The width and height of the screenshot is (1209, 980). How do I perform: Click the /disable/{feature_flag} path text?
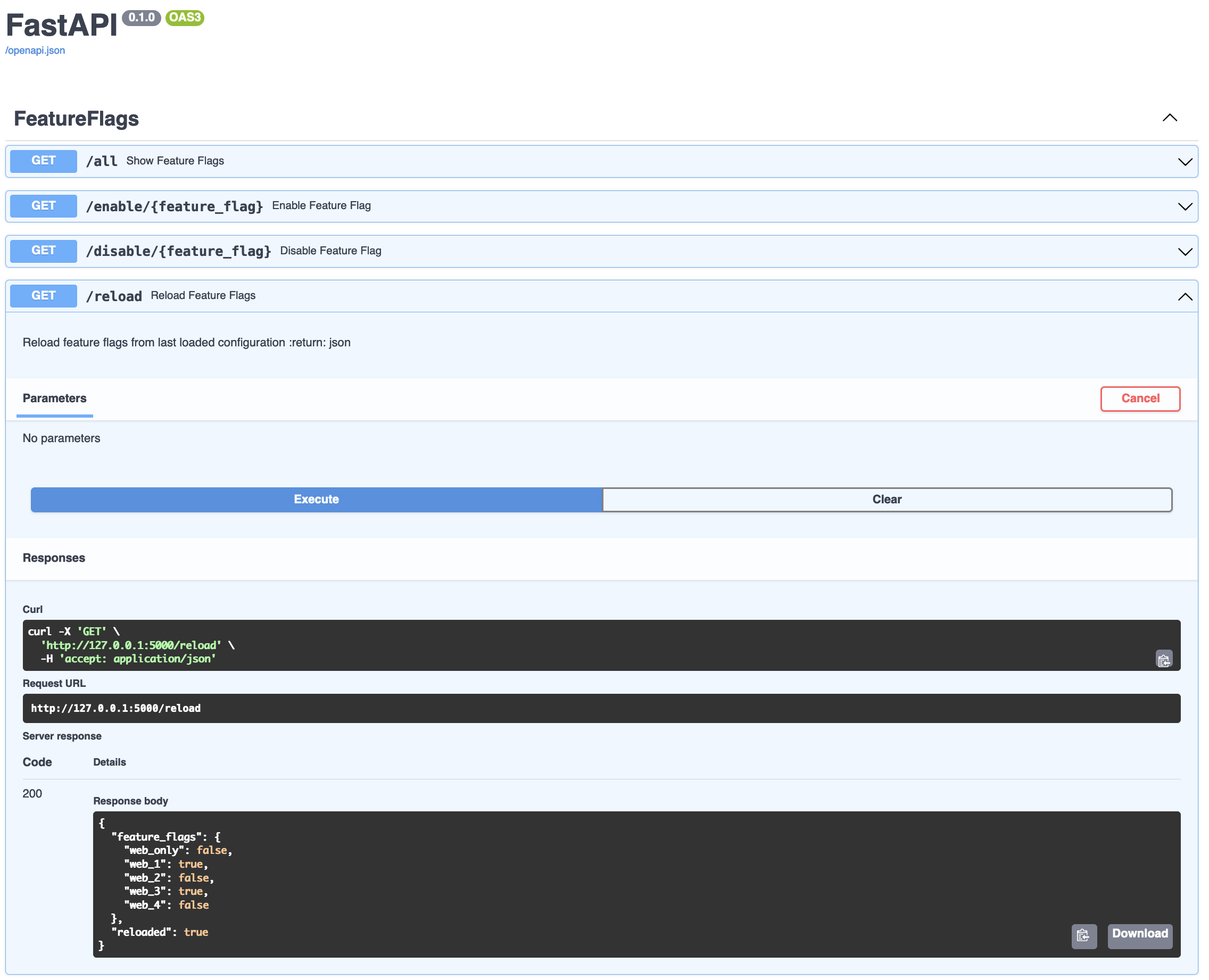pyautogui.click(x=178, y=251)
